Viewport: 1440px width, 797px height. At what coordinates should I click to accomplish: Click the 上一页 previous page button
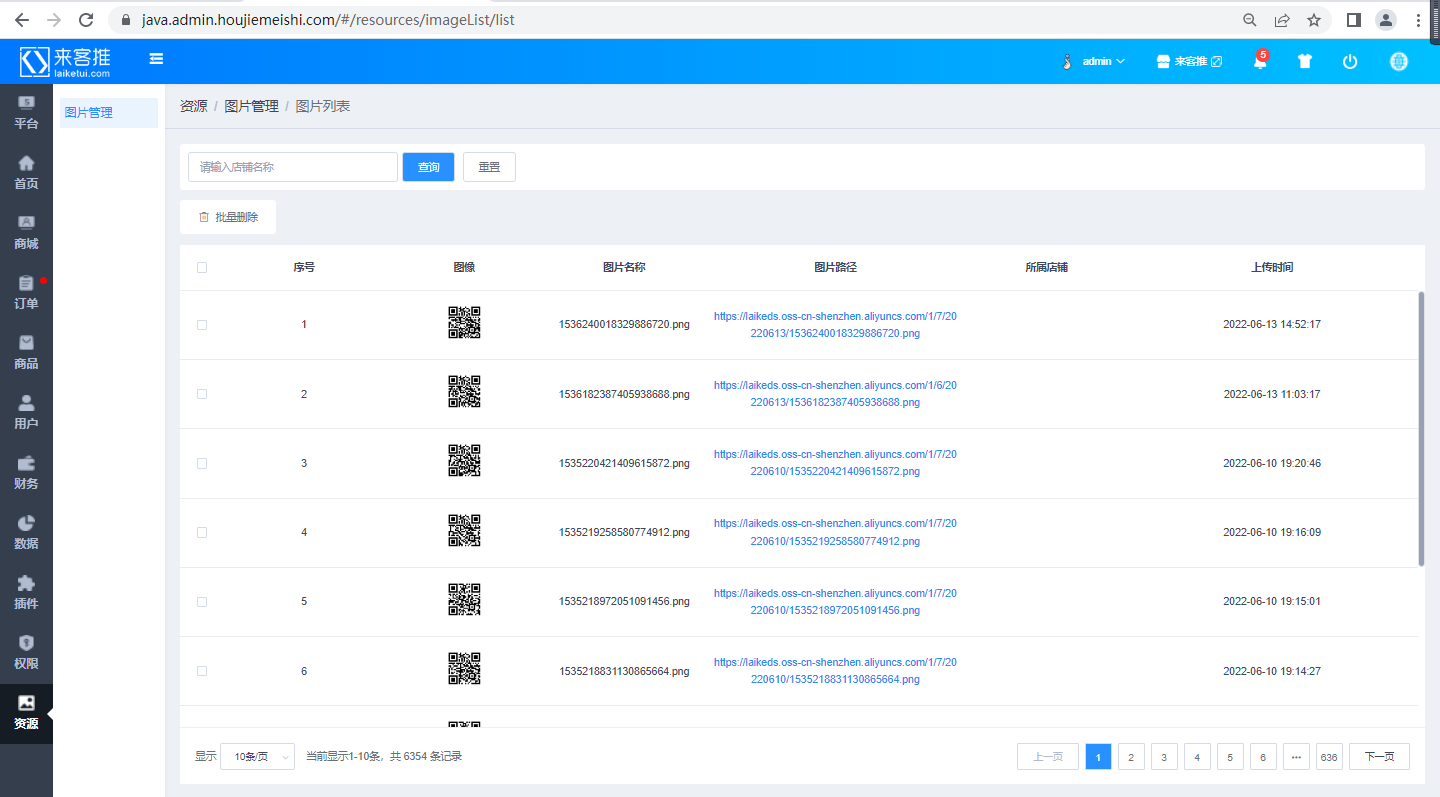[x=1047, y=757]
